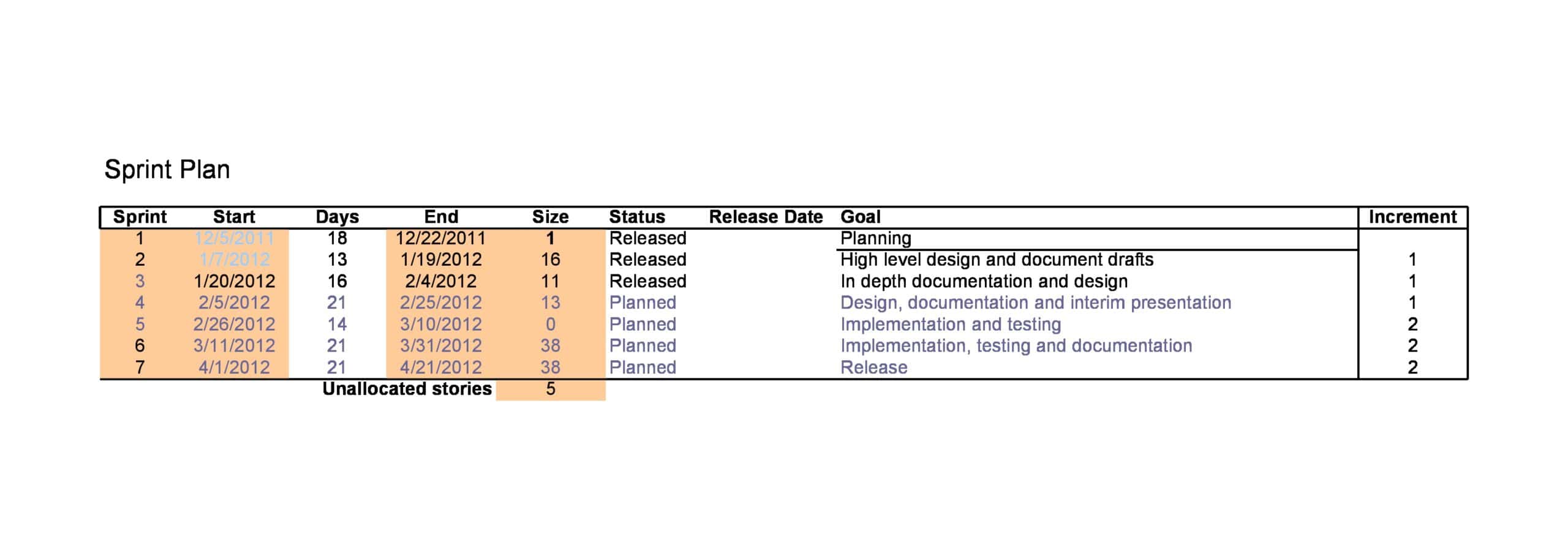Select the High level design goal cell
Viewport: 1568px width, 534px height.
click(x=997, y=260)
